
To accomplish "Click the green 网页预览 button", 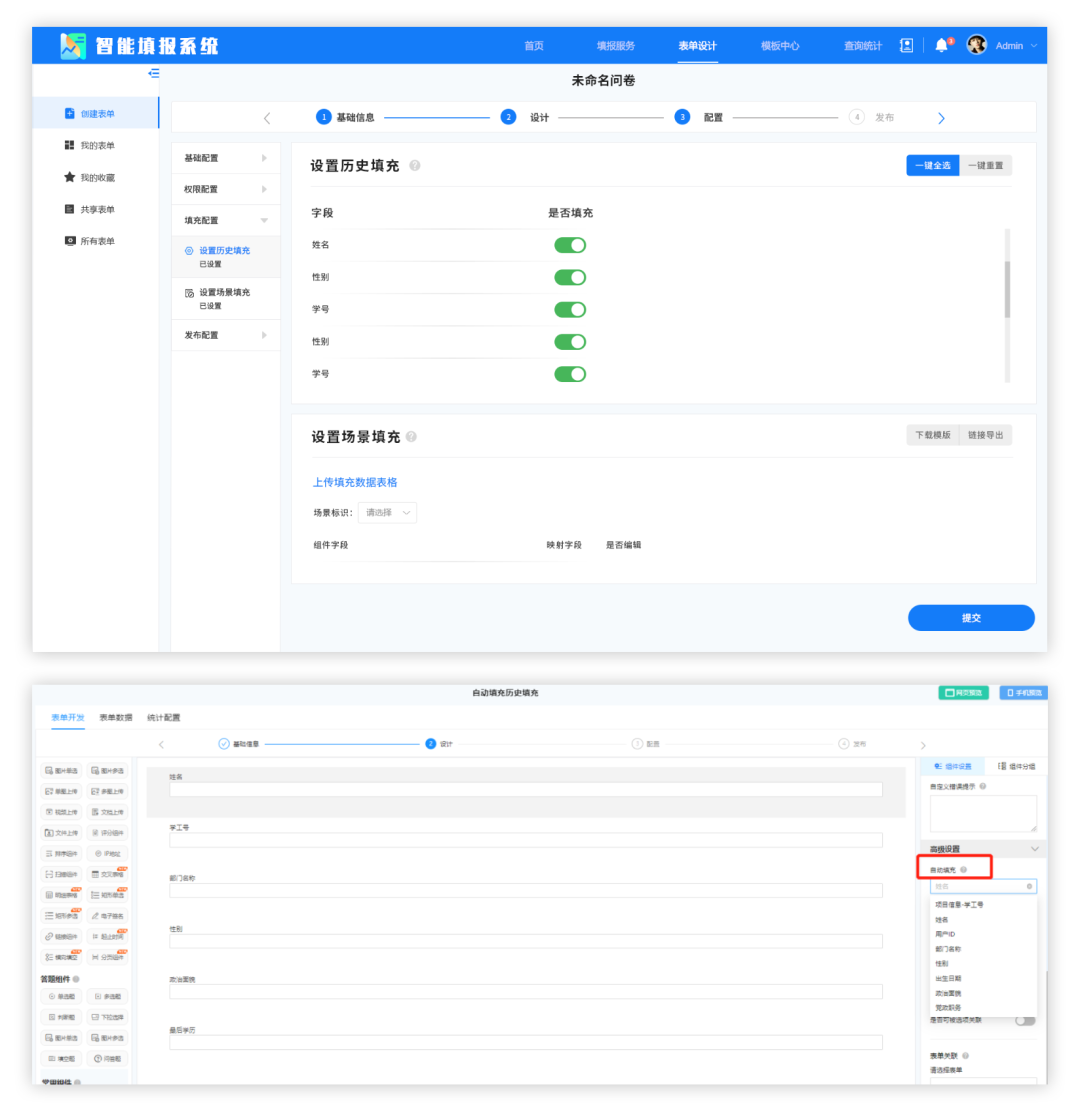I will point(963,692).
